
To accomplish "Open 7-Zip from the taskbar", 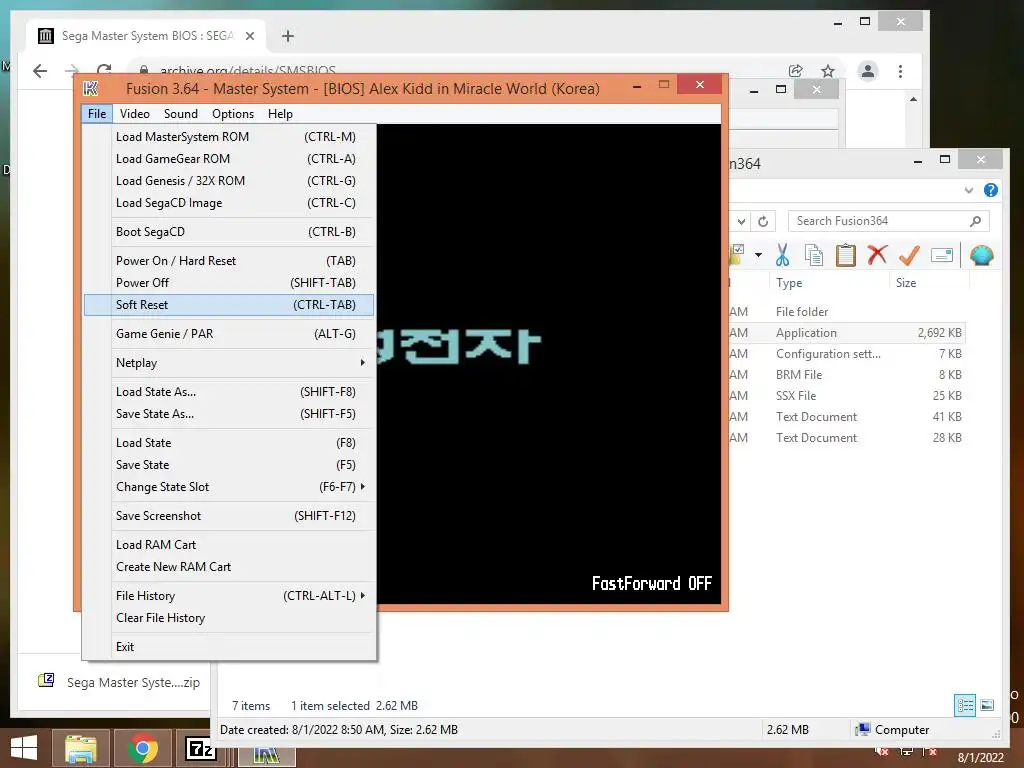I will point(201,748).
